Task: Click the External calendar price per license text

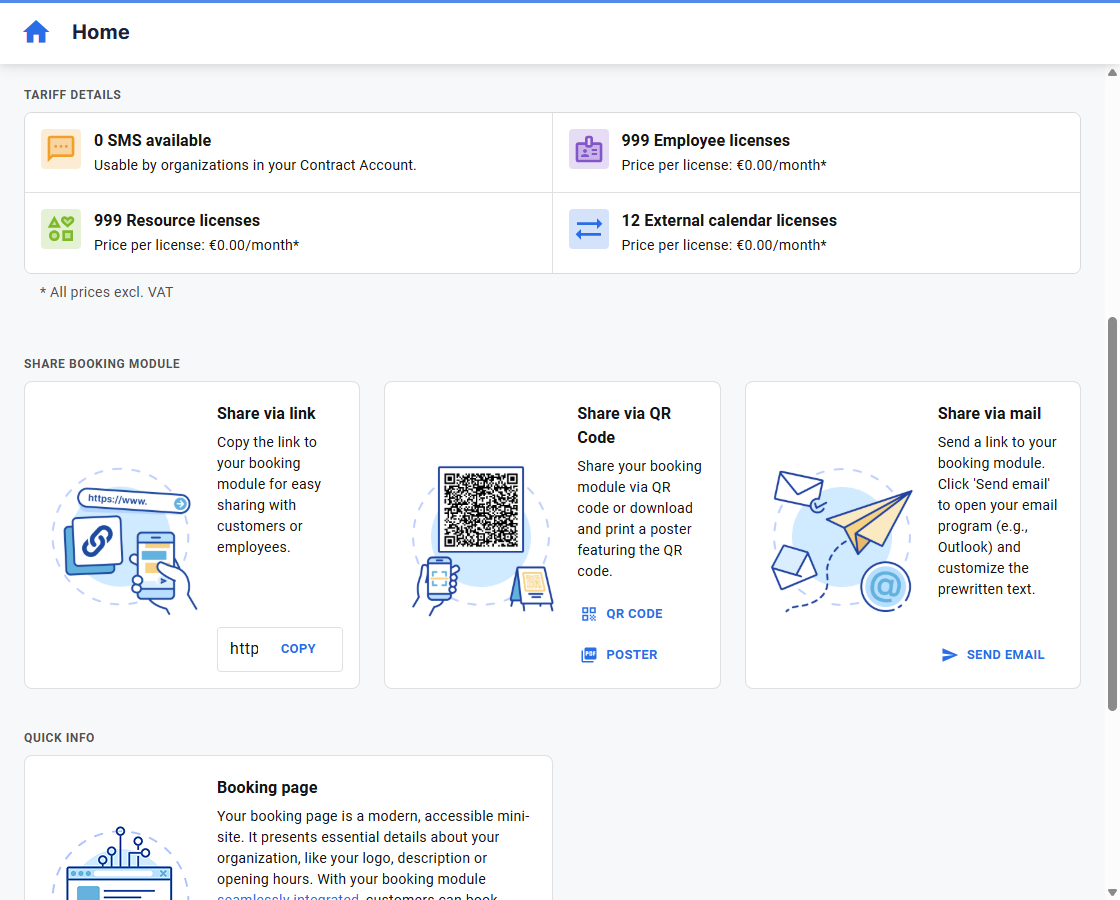Action: tap(724, 245)
